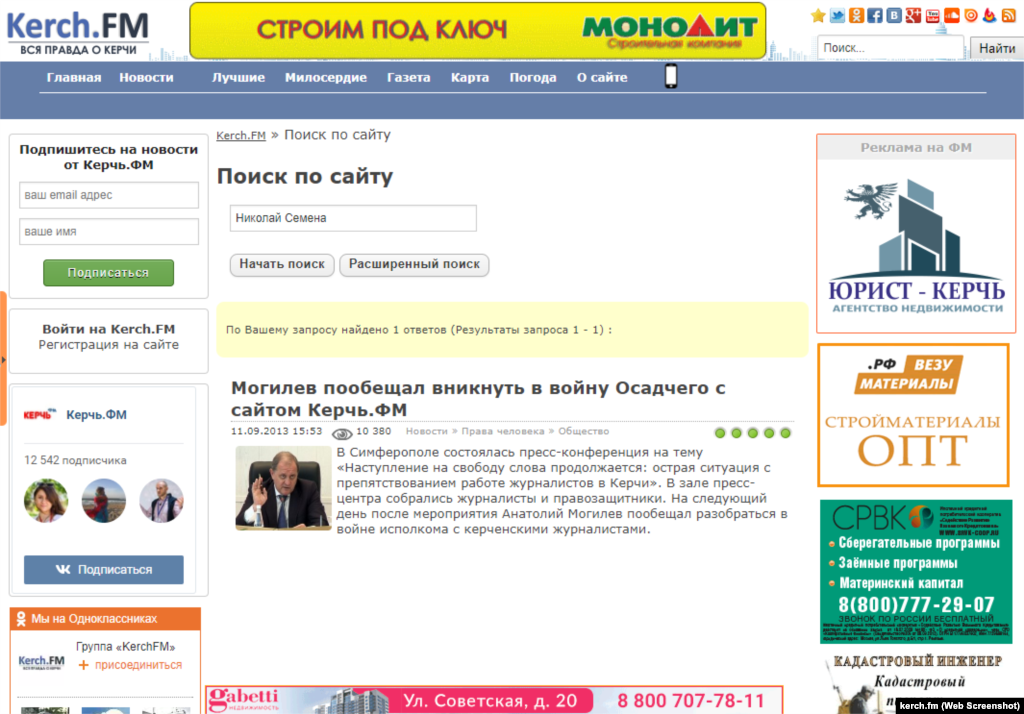
Task: Focus the ваш email адрес field
Action: point(109,195)
